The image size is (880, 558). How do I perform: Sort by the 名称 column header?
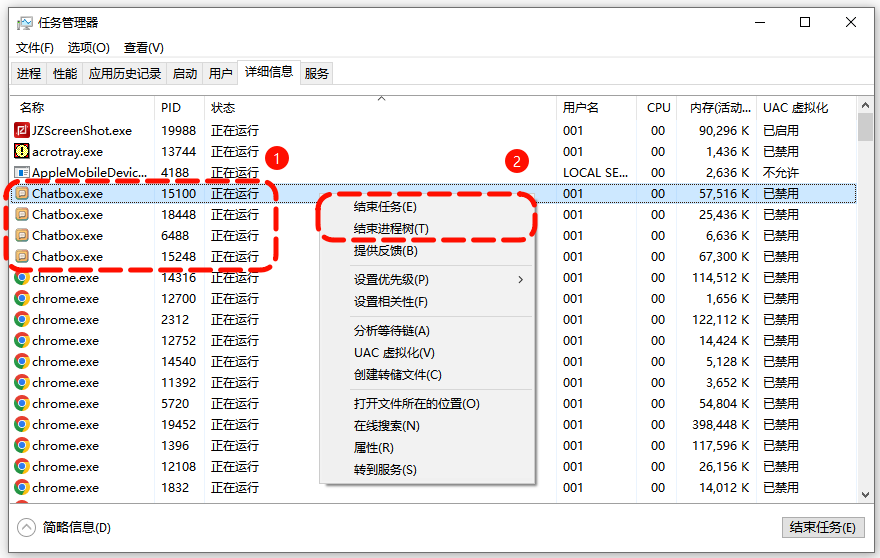pyautogui.click(x=82, y=108)
